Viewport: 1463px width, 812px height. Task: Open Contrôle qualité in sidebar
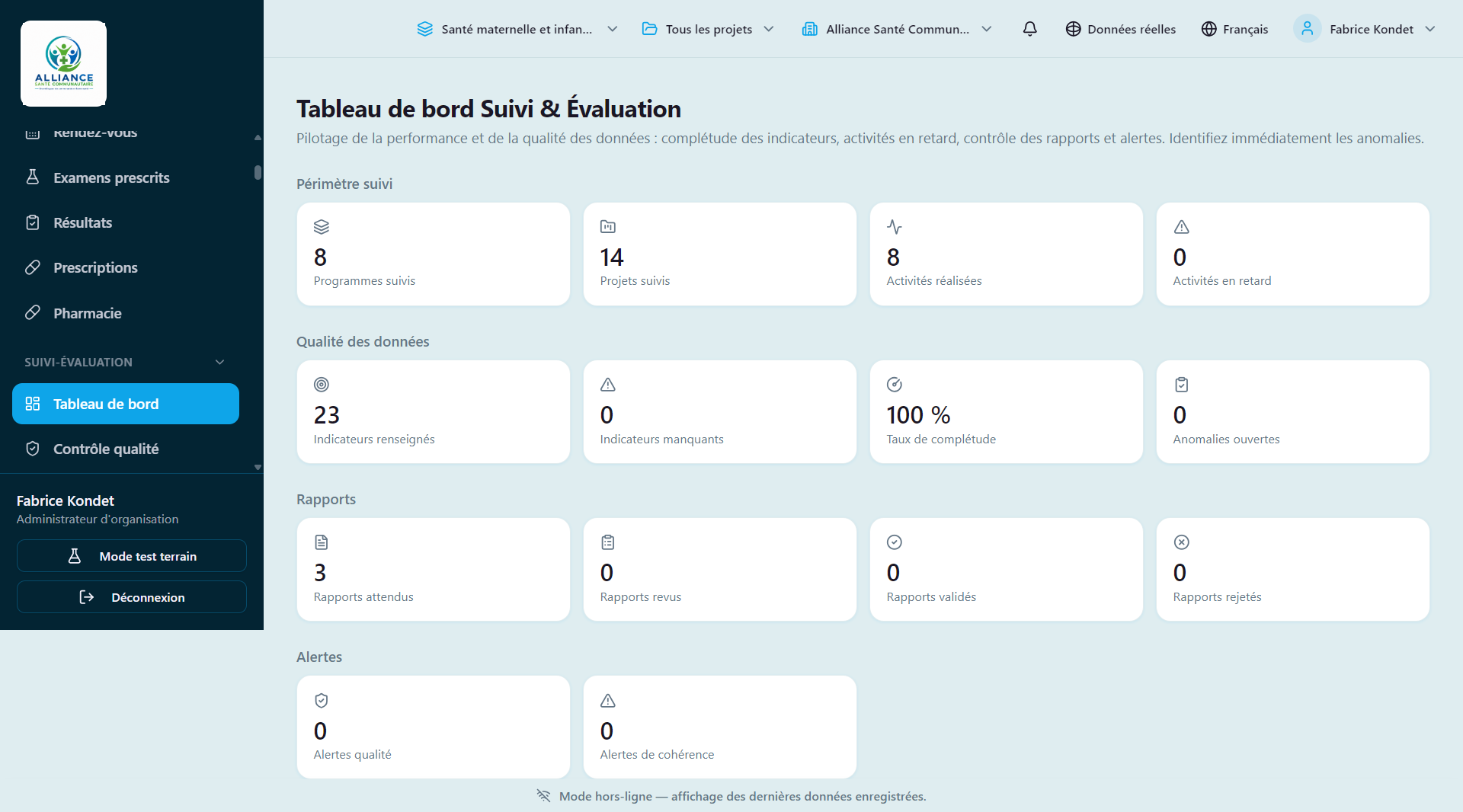click(126, 449)
